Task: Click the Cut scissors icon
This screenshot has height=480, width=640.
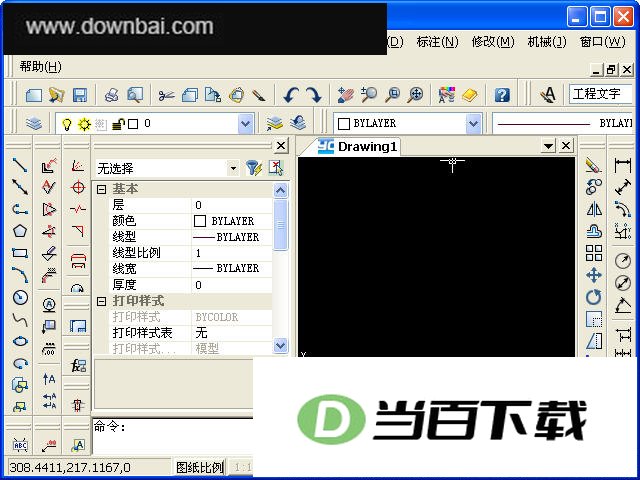Action: coord(166,96)
